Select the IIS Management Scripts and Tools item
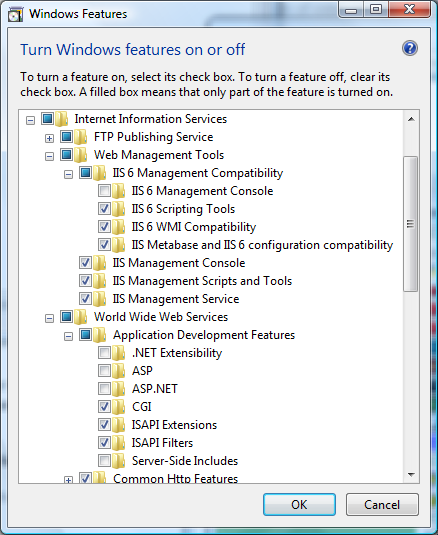Screen dimensions: 438x535 pyautogui.click(x=202, y=281)
